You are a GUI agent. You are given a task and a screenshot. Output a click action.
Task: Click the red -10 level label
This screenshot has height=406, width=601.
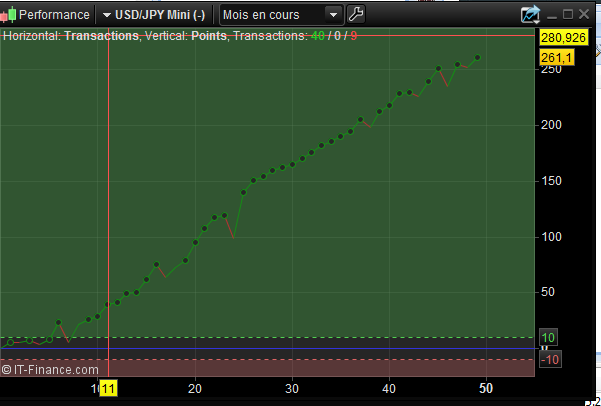[x=550, y=360]
